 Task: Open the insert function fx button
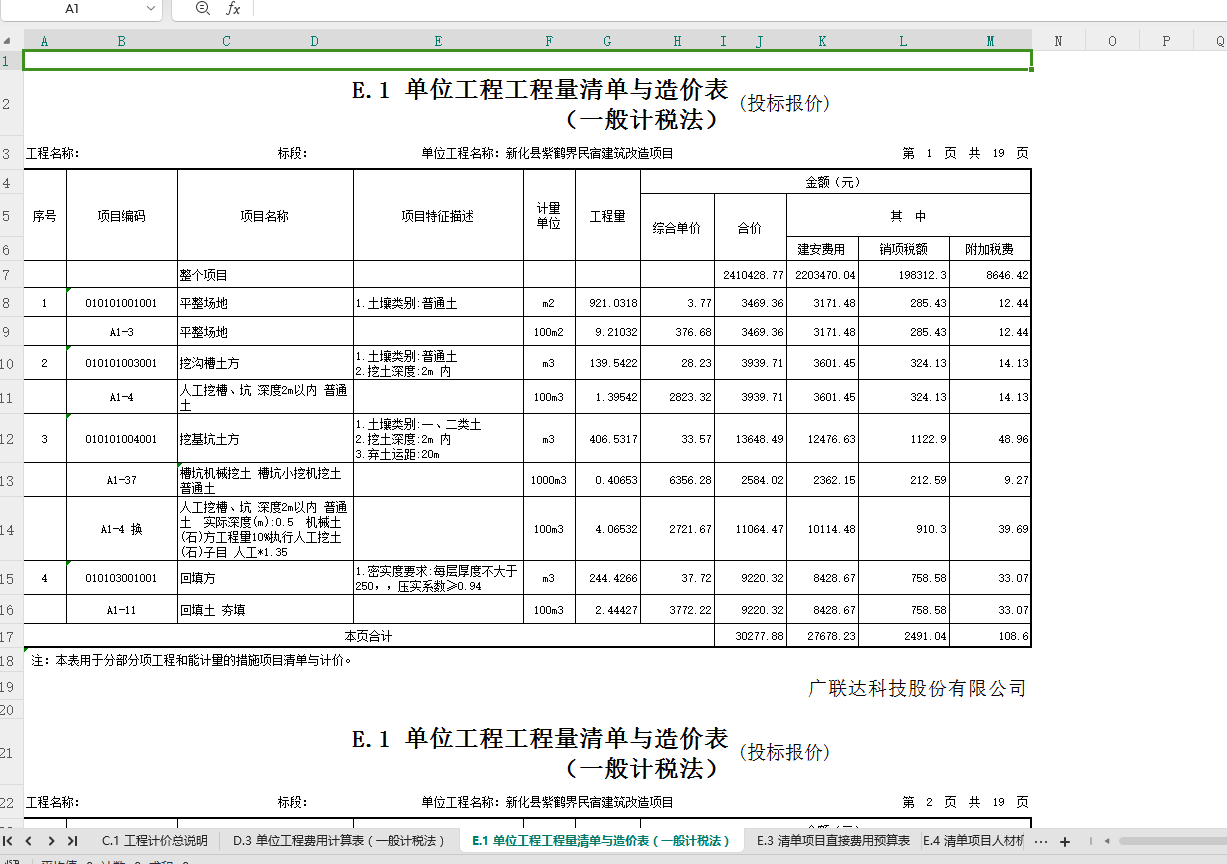click(233, 8)
